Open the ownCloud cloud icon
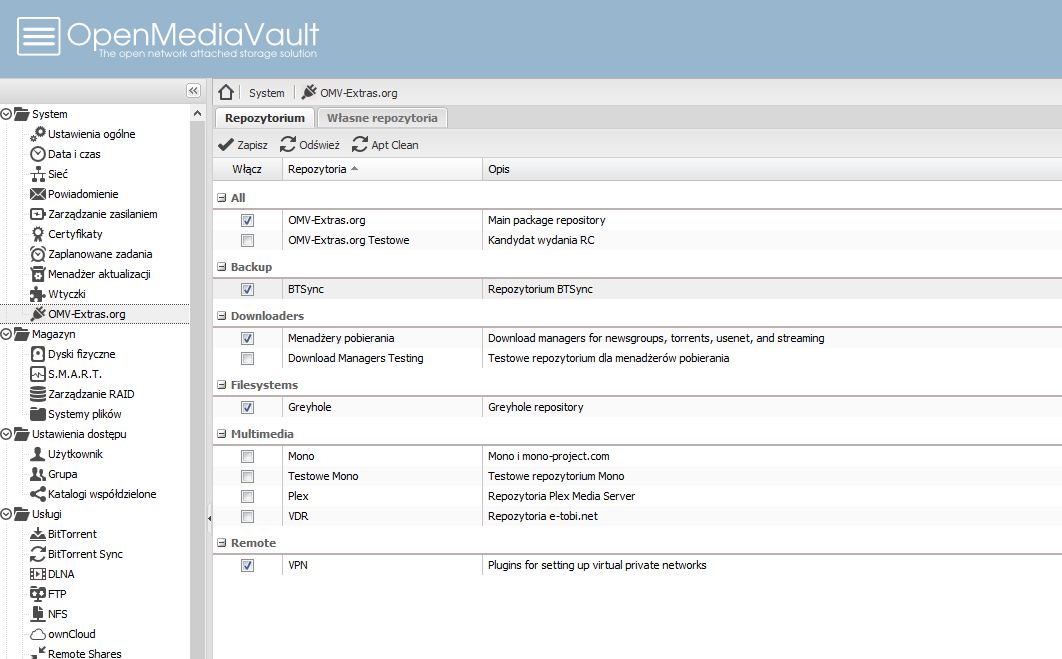 point(38,635)
